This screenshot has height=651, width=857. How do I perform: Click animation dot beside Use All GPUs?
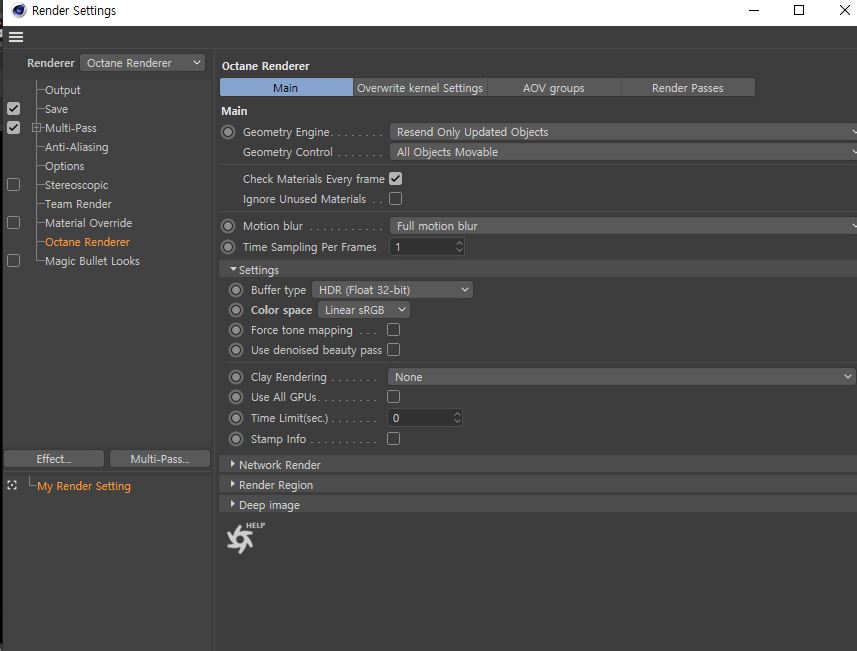236,397
